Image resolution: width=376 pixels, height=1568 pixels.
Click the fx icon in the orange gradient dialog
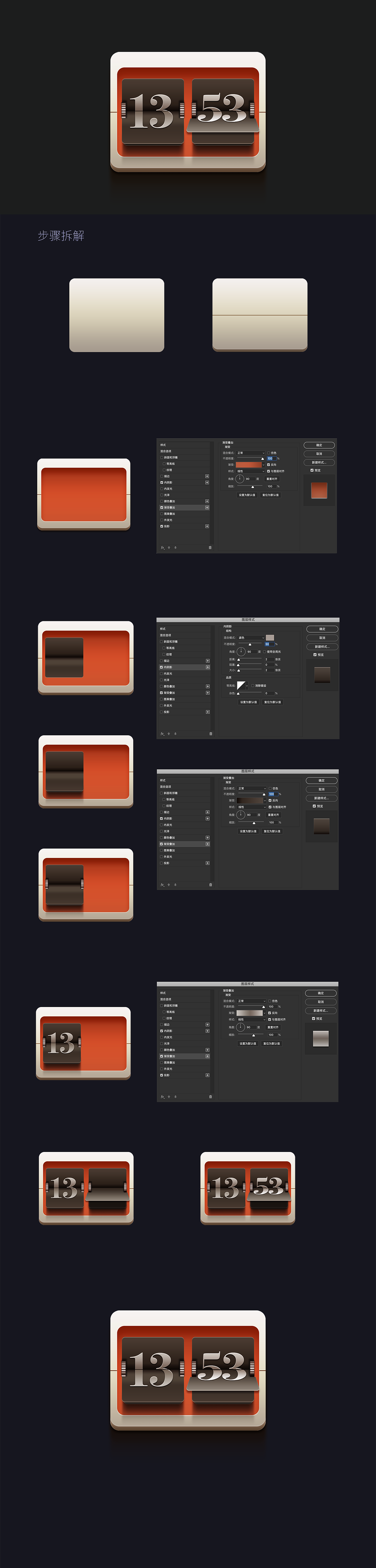[163, 547]
